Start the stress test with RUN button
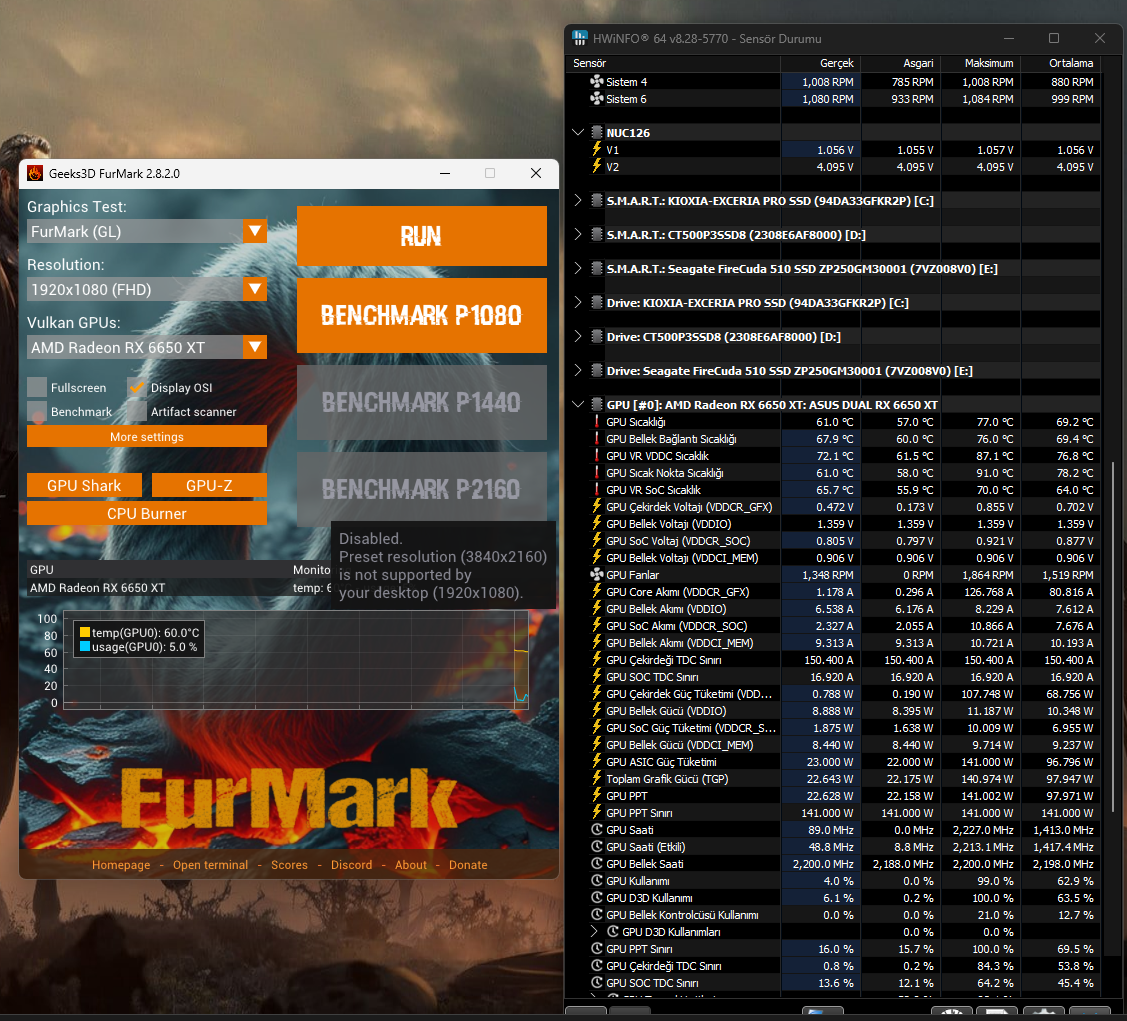1127x1021 pixels. click(x=422, y=236)
